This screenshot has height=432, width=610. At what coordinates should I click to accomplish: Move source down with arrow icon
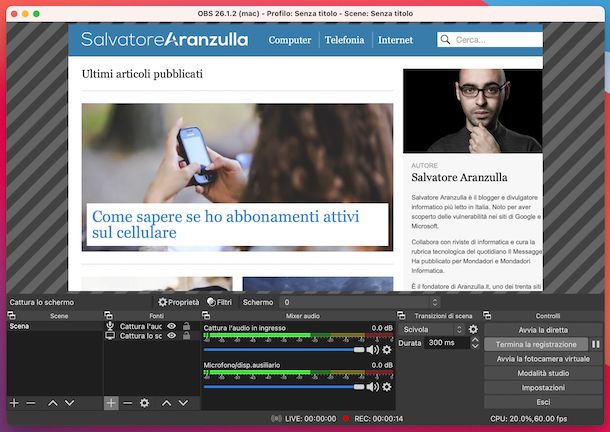183,403
